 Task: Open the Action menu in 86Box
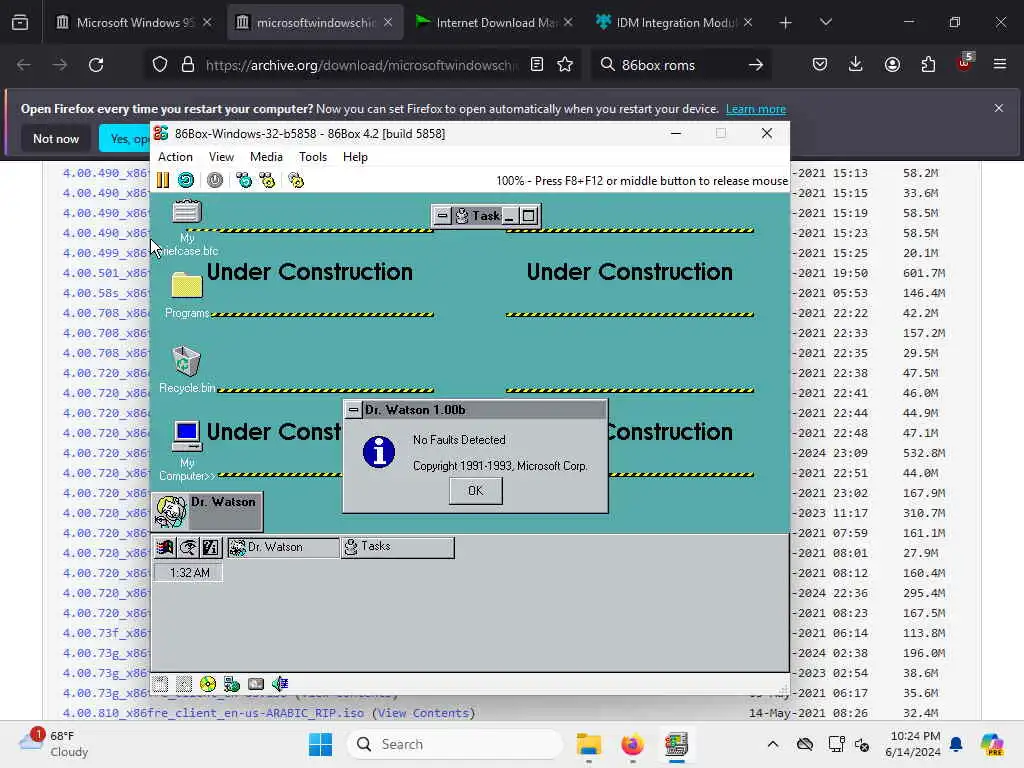pyautogui.click(x=175, y=157)
